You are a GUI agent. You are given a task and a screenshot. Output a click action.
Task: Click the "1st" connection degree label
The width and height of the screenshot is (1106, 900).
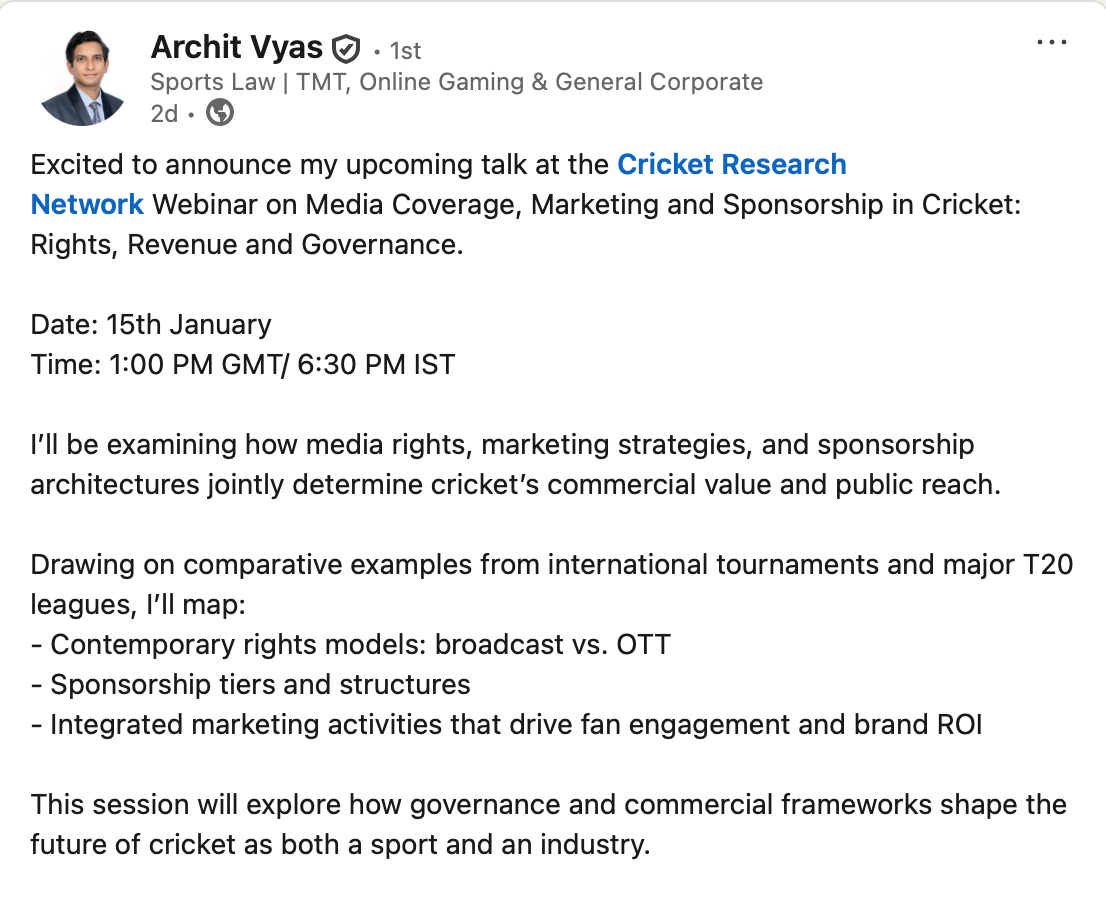405,50
